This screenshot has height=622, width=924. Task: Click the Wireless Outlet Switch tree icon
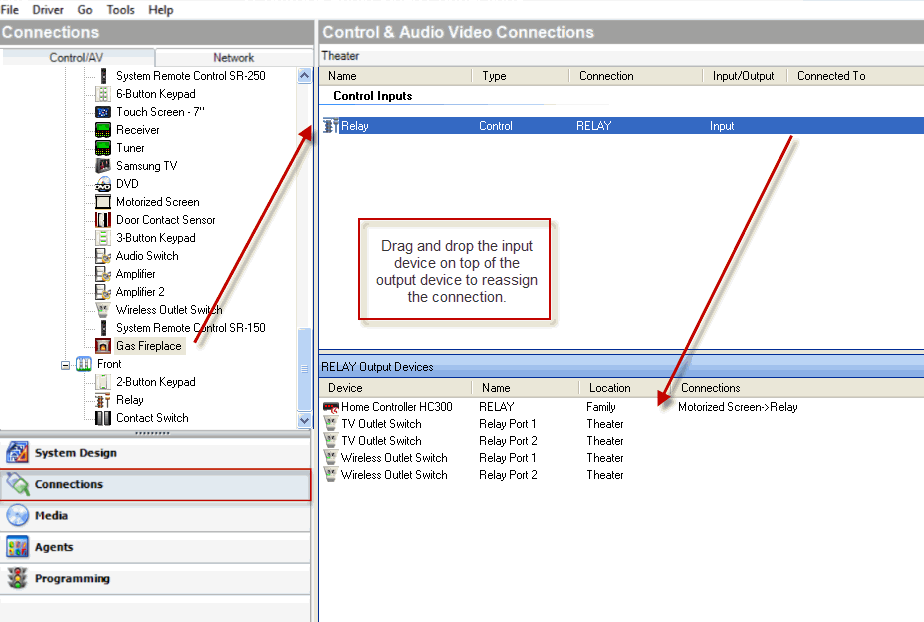tap(103, 310)
